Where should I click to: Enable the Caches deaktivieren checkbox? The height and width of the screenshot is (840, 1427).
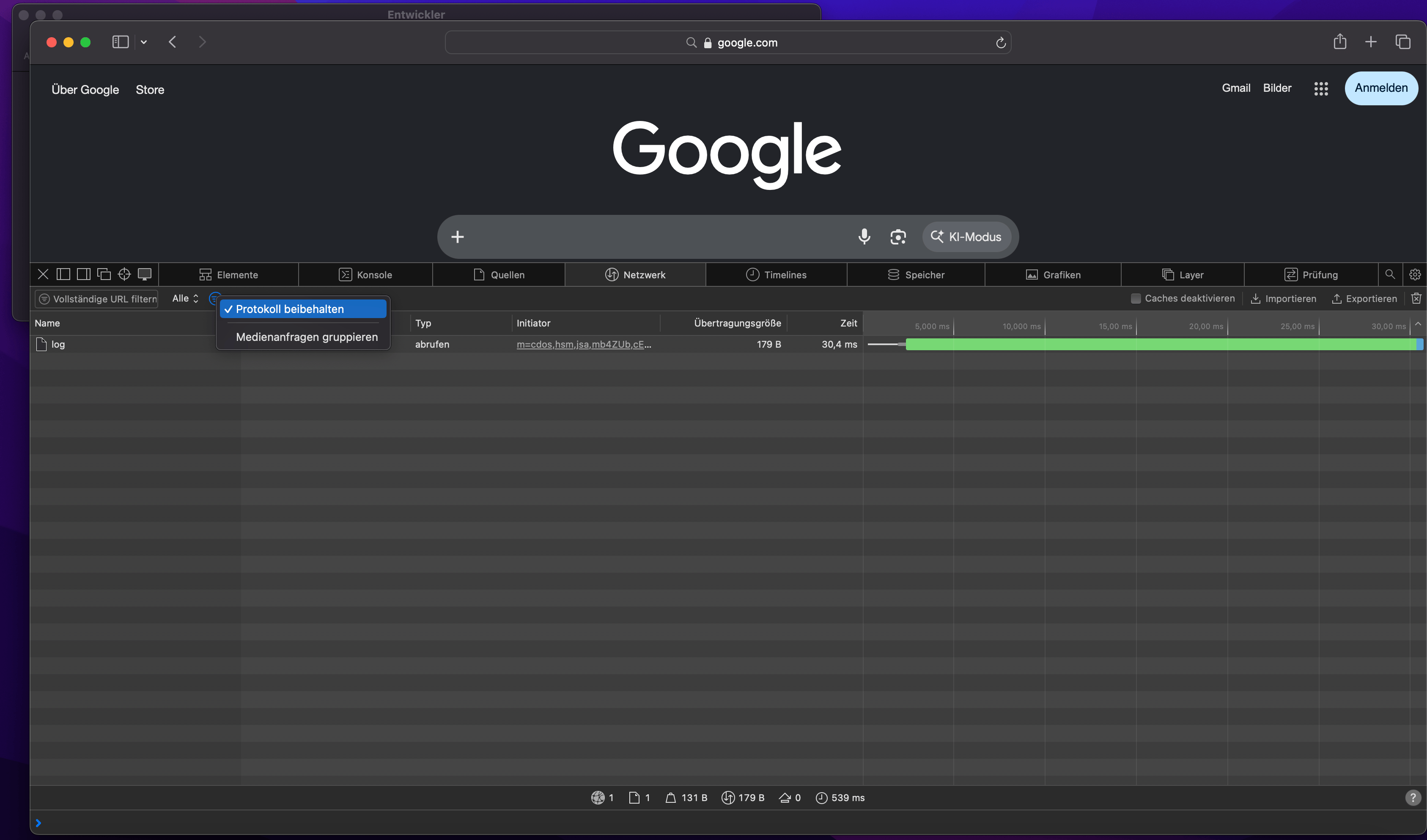(x=1136, y=299)
